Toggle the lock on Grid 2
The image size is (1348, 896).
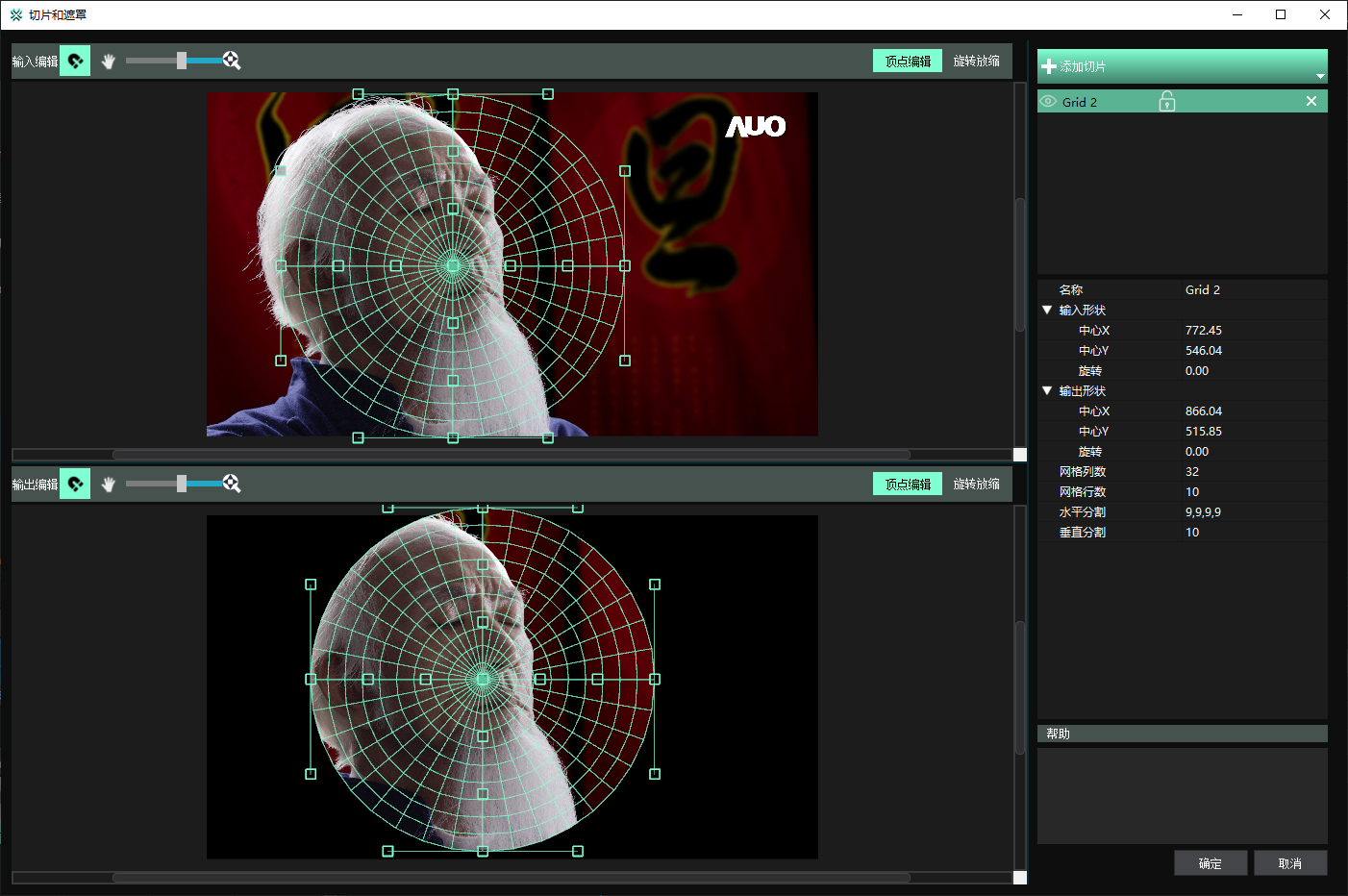point(1166,101)
